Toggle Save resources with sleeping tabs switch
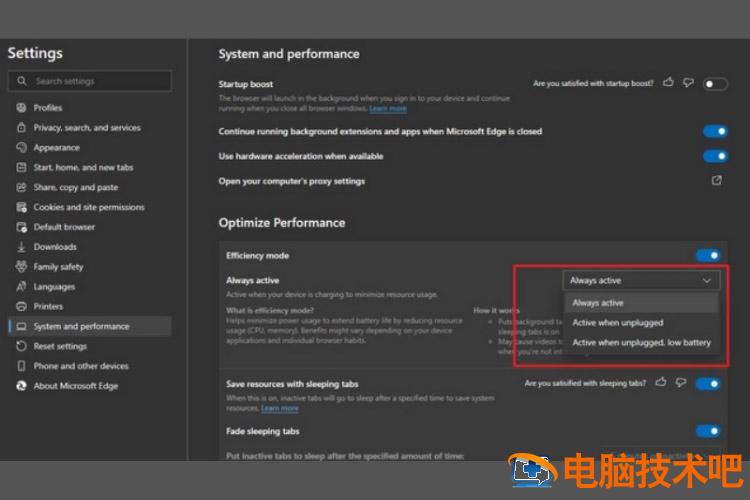 click(x=708, y=383)
